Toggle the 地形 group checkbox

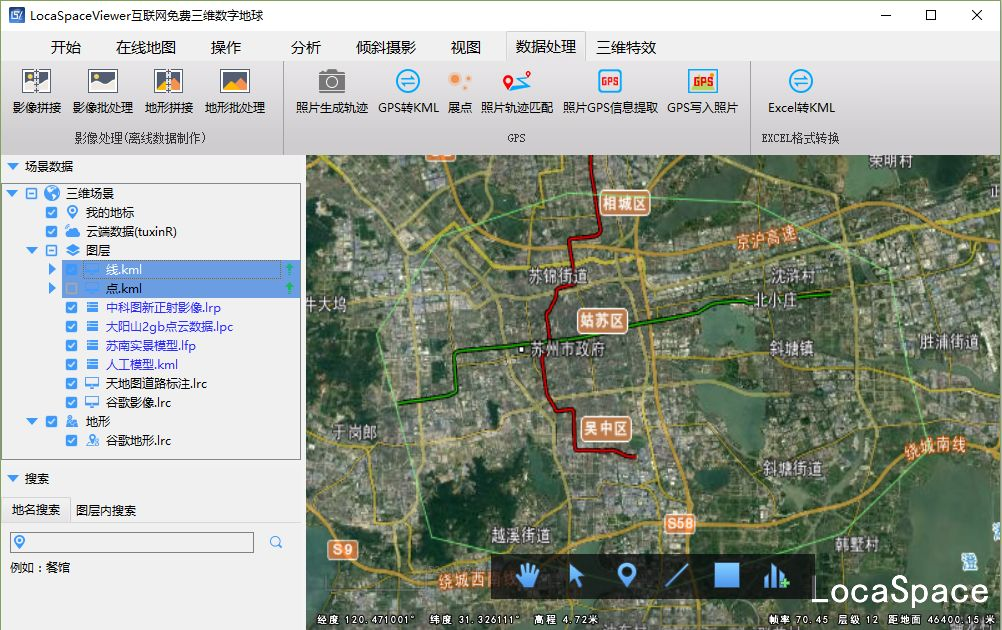click(52, 421)
